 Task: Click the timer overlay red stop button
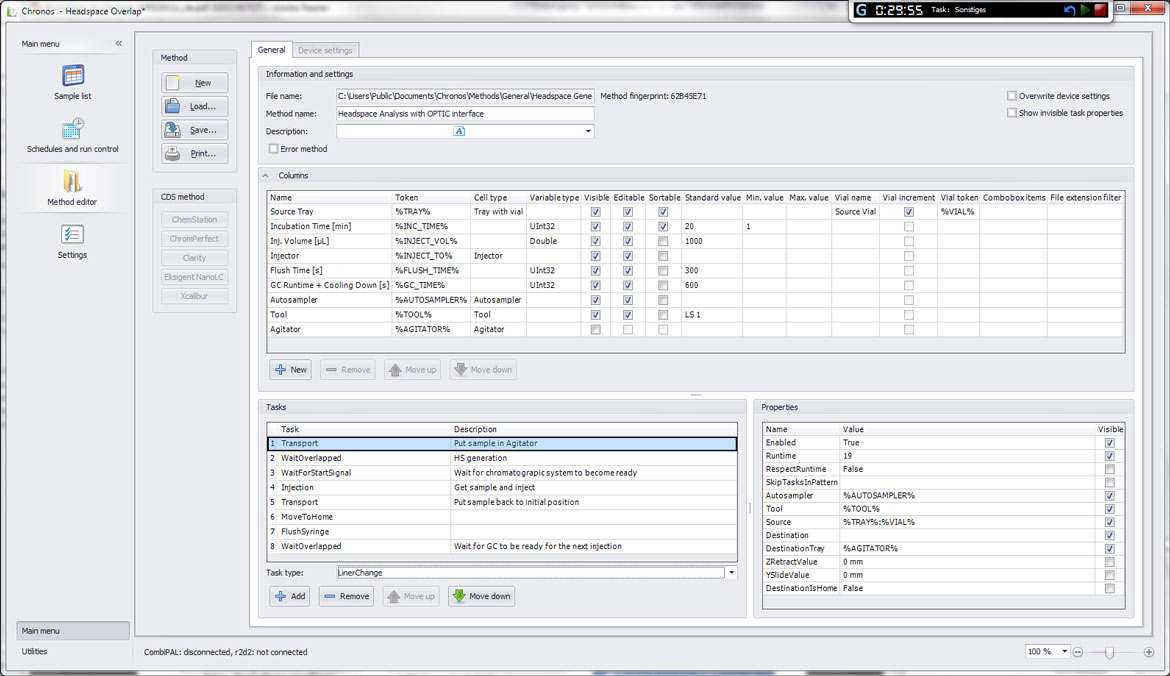(1101, 10)
